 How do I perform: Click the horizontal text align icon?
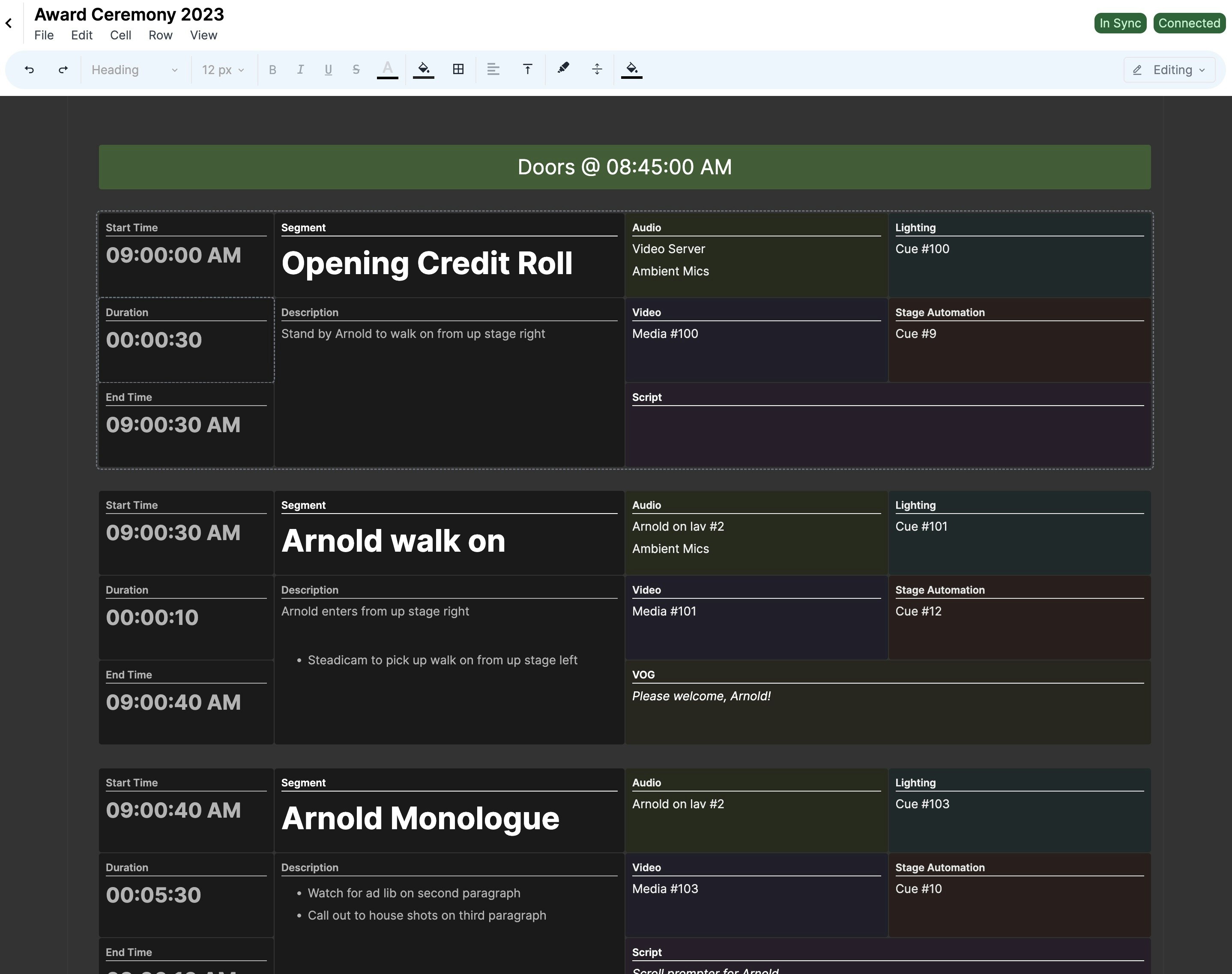493,69
